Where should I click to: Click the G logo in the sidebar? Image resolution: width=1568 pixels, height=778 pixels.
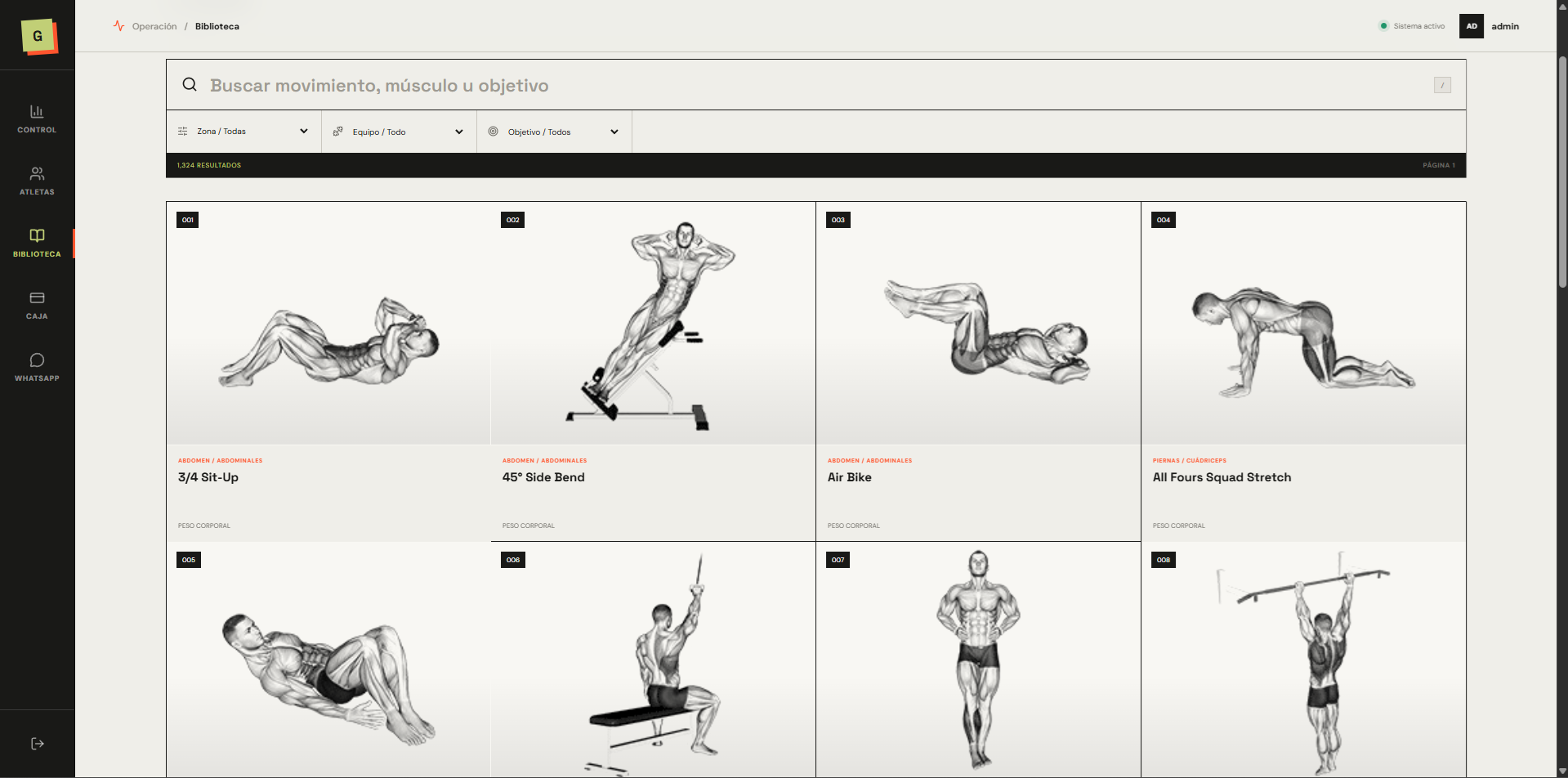pyautogui.click(x=38, y=36)
